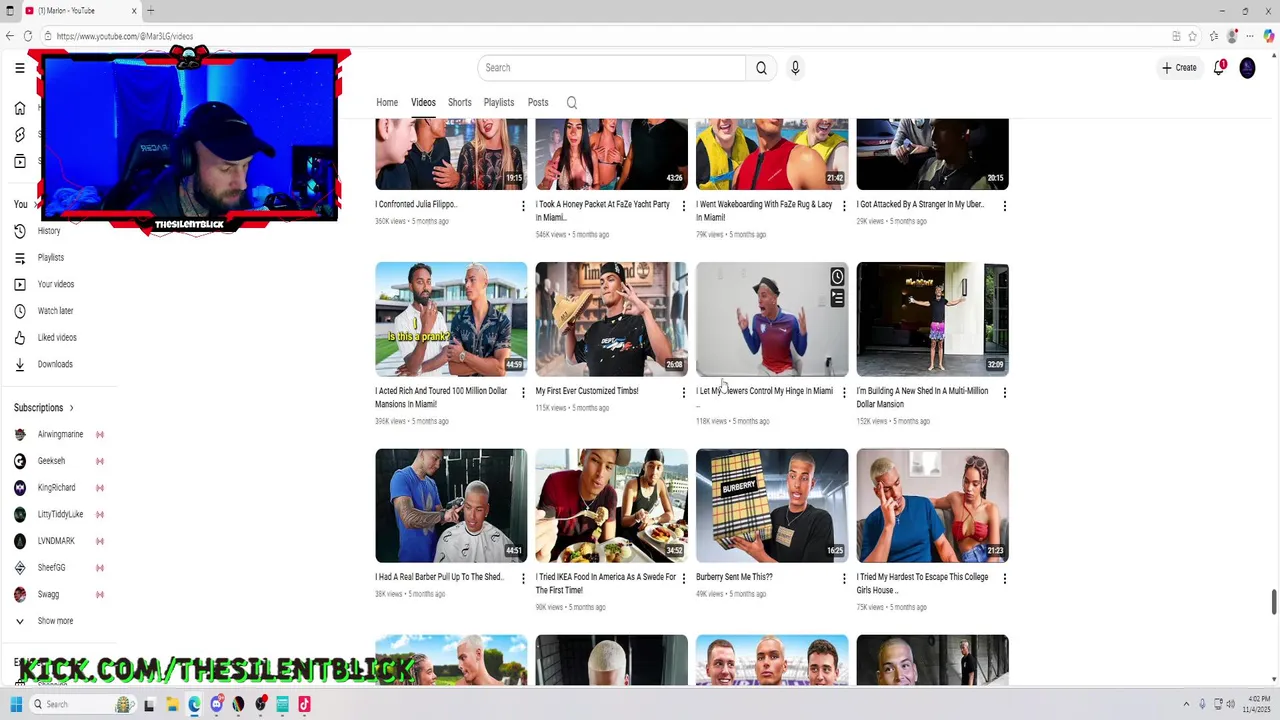Image resolution: width=1280 pixels, height=720 pixels.
Task: Open Airwingmarine subscription channel
Action: click(x=60, y=435)
